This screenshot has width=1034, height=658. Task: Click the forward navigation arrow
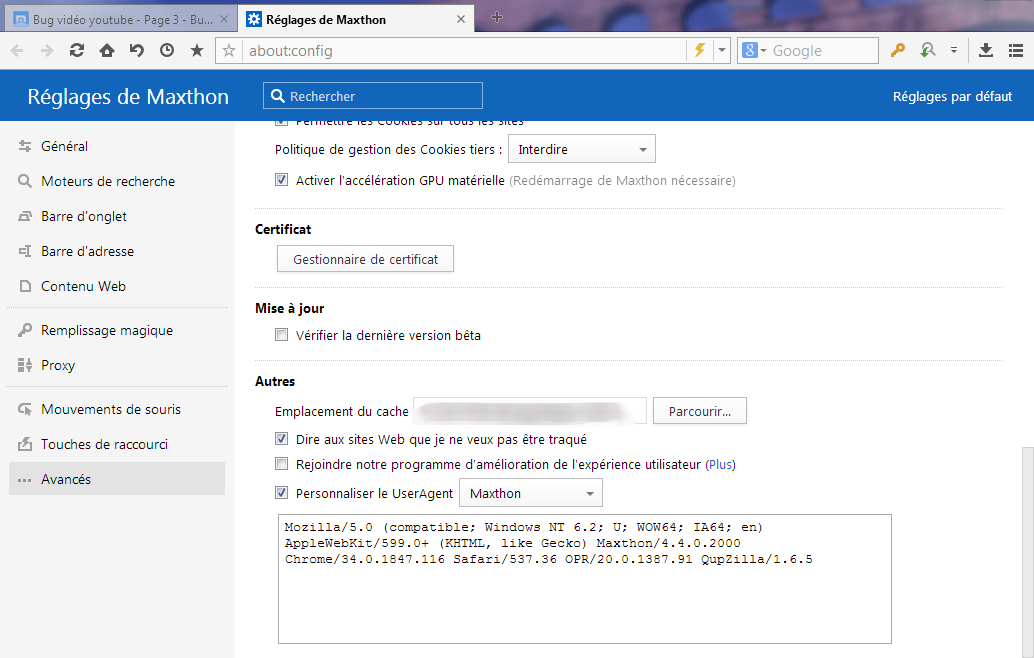(x=47, y=50)
